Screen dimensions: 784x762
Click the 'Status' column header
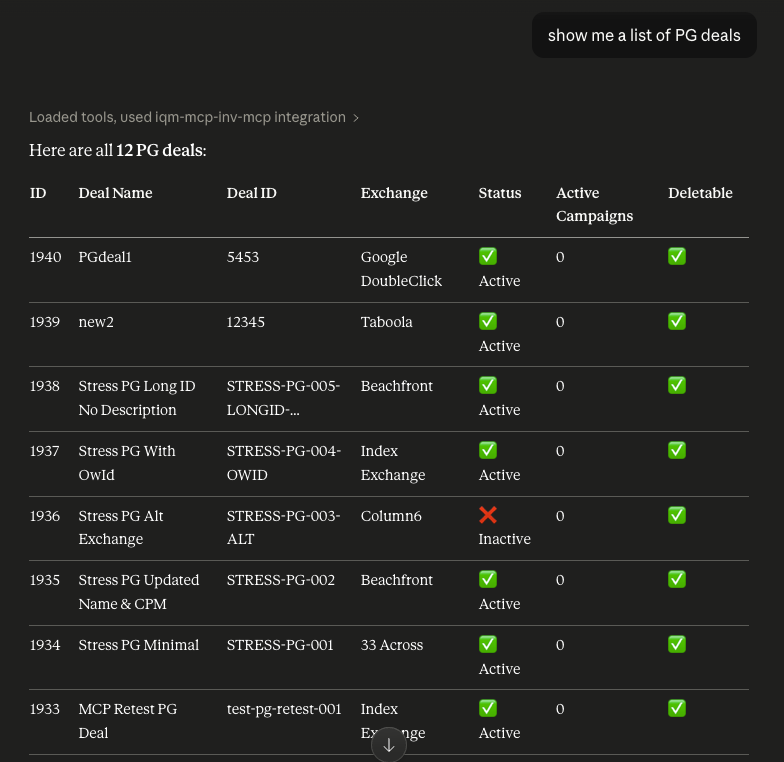pos(500,193)
